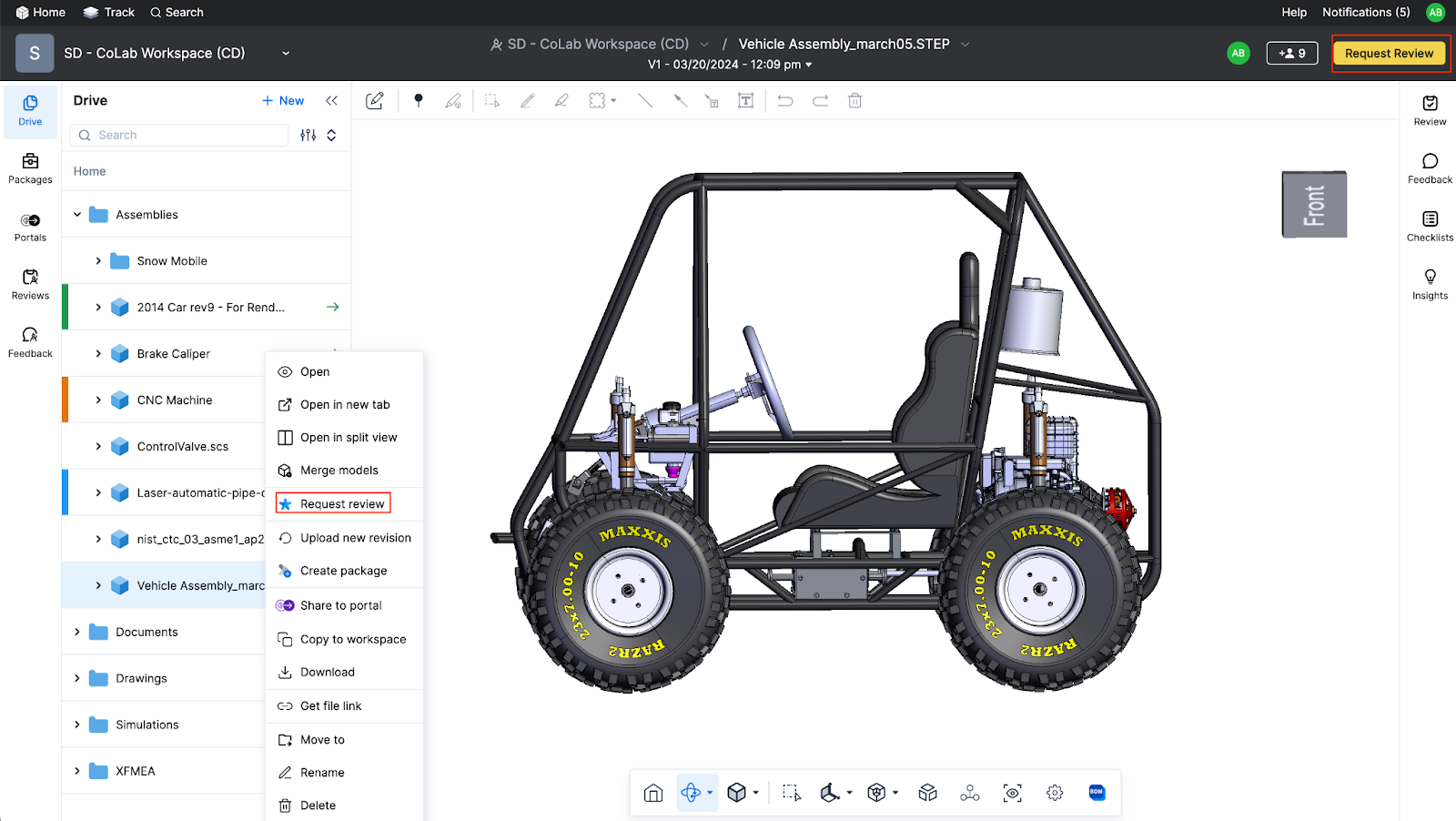Click the markup/sketch edit icon
This screenshot has width=1456, height=821.
coord(375,100)
